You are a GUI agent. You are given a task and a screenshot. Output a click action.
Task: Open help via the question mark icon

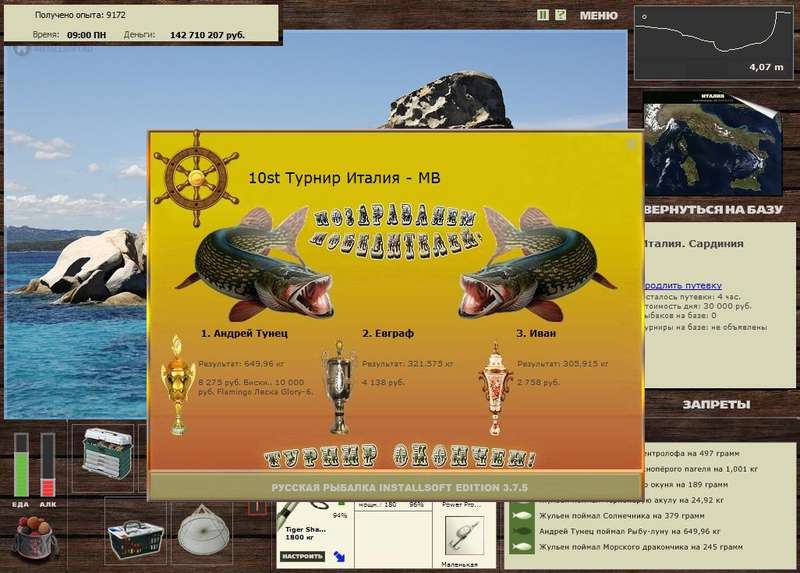[x=560, y=15]
